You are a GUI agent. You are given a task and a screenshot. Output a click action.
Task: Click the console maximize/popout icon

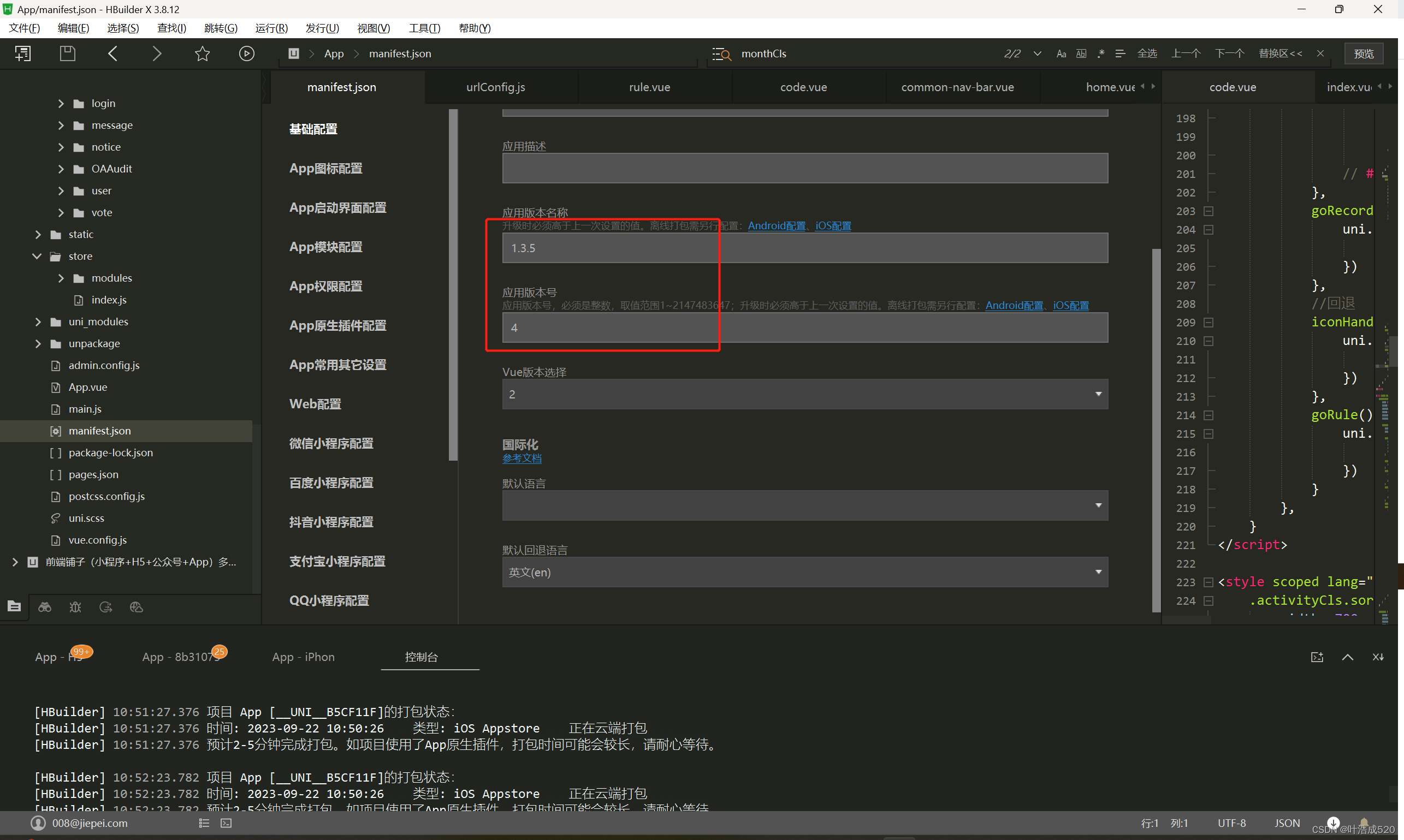click(1317, 657)
